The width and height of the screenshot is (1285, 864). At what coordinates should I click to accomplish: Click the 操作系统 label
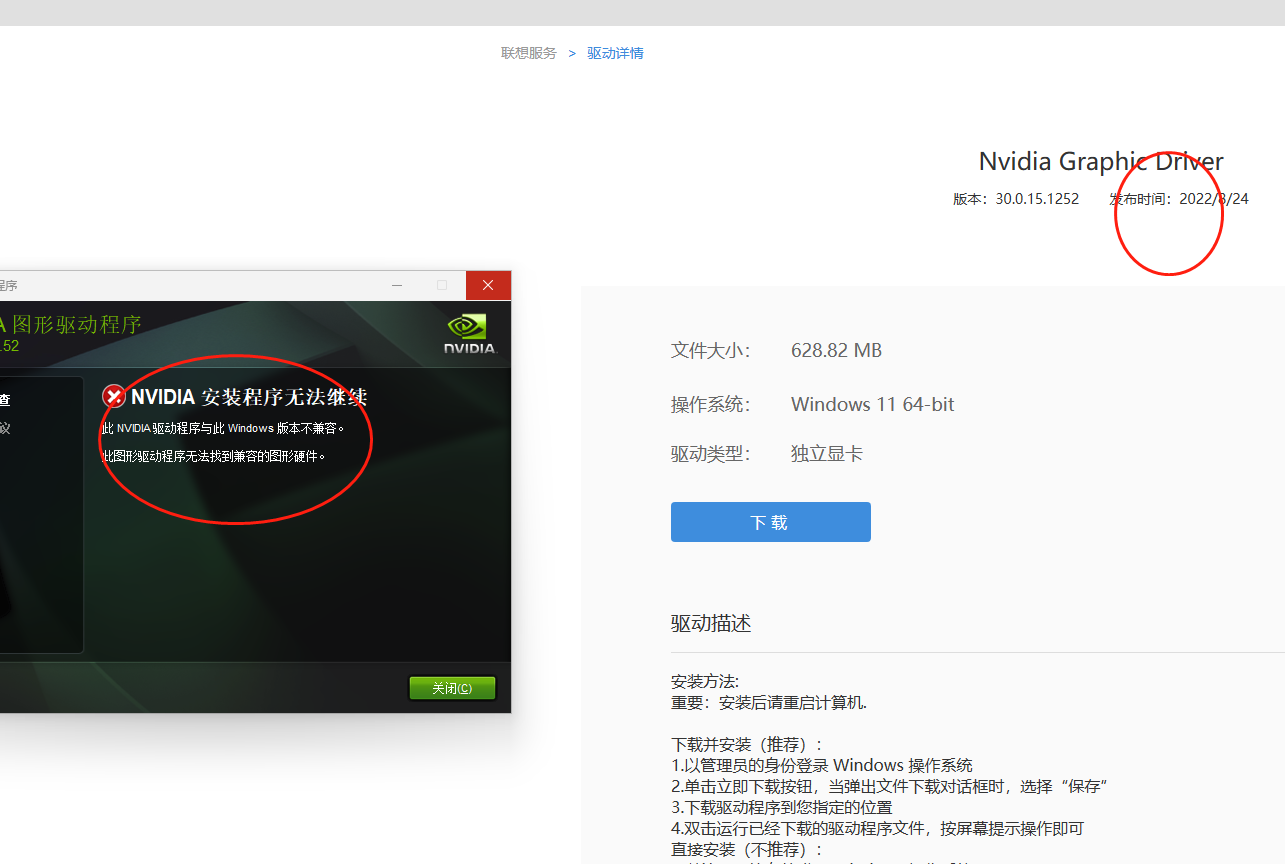tap(711, 404)
